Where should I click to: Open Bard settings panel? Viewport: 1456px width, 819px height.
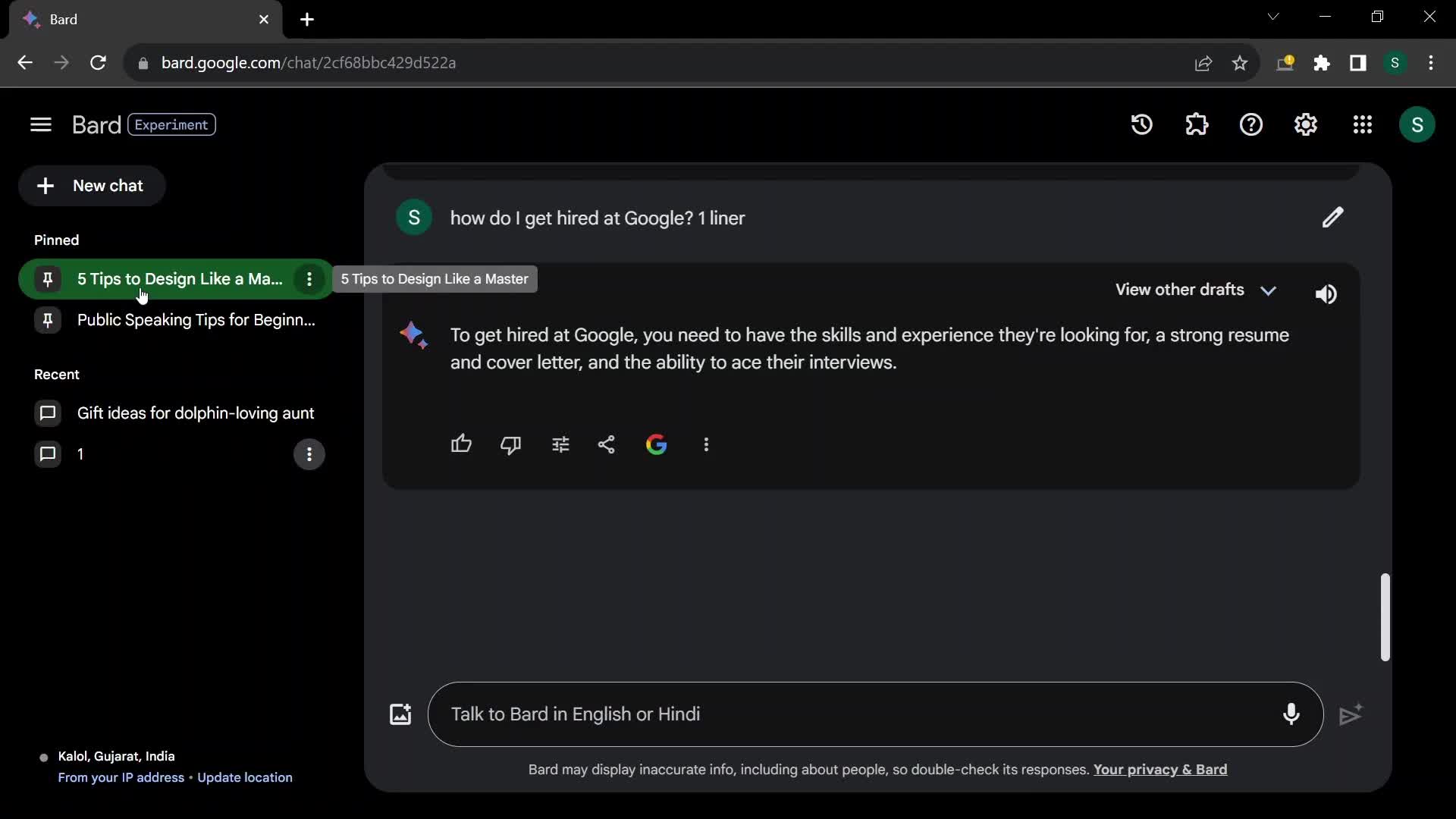(1306, 124)
